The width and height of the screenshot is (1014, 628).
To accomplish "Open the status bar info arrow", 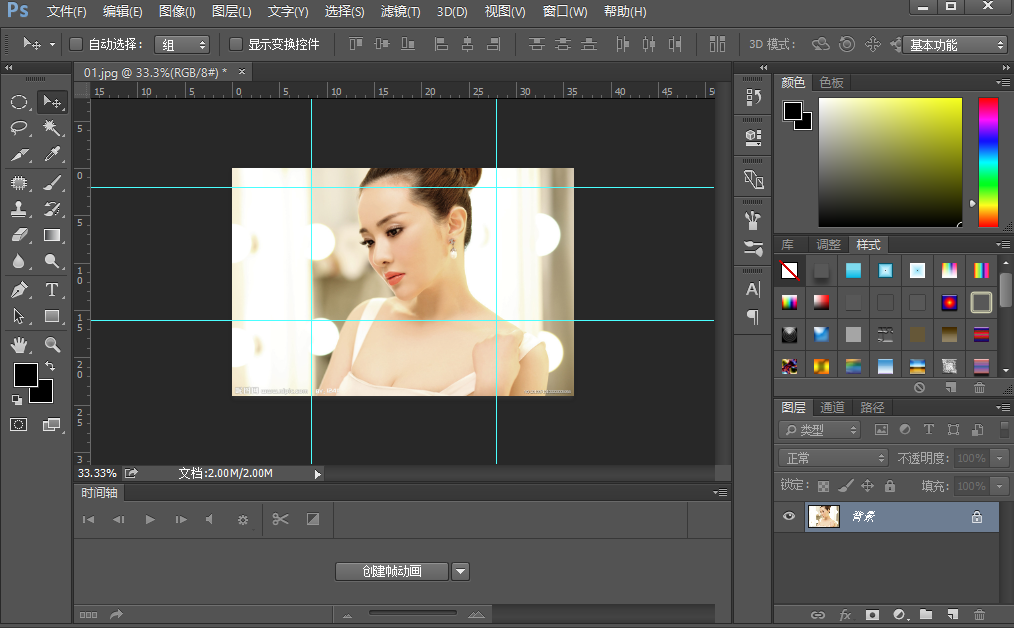I will coord(318,474).
